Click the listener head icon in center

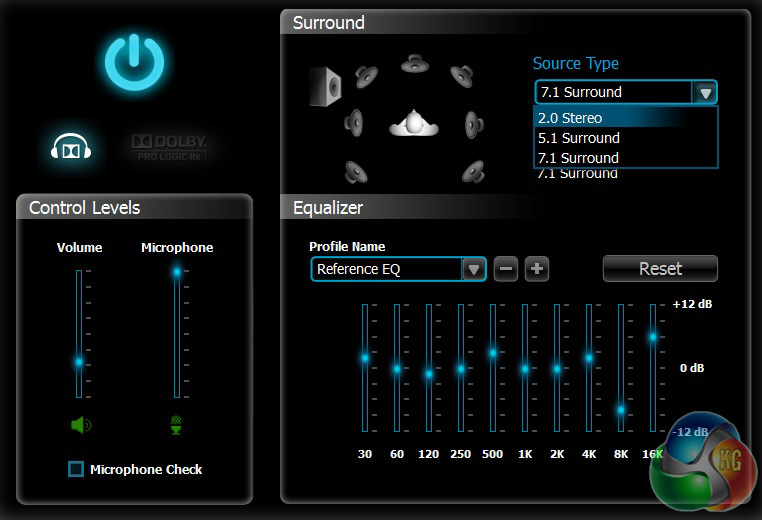tap(414, 122)
